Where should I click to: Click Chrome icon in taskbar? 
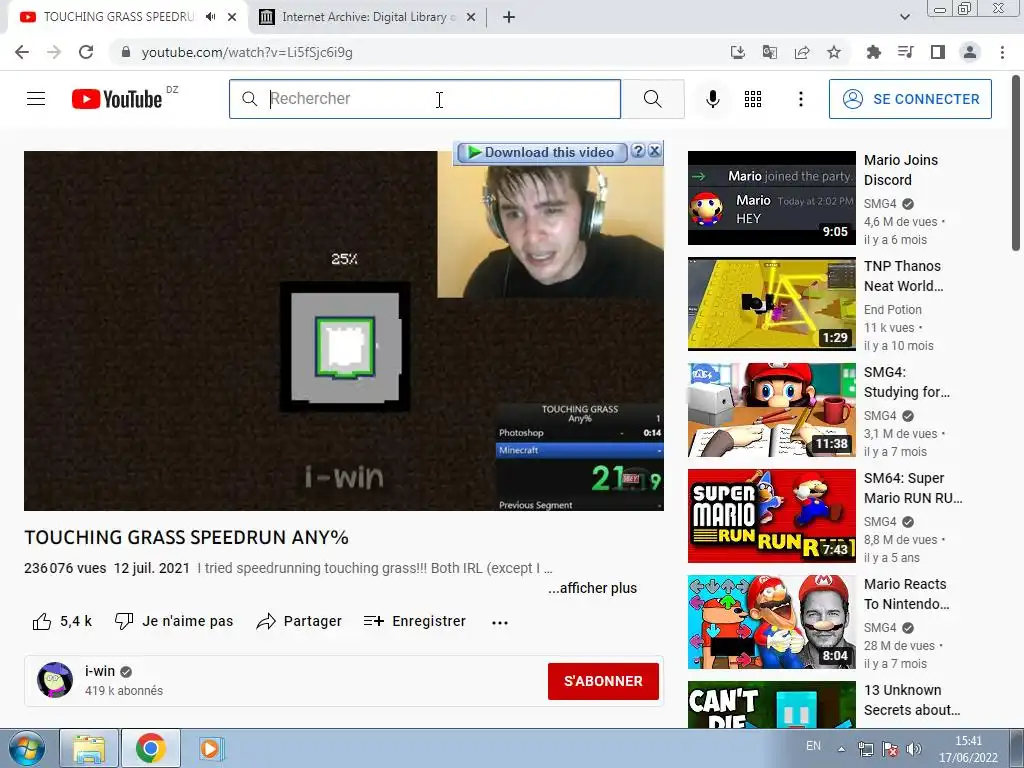coord(151,748)
